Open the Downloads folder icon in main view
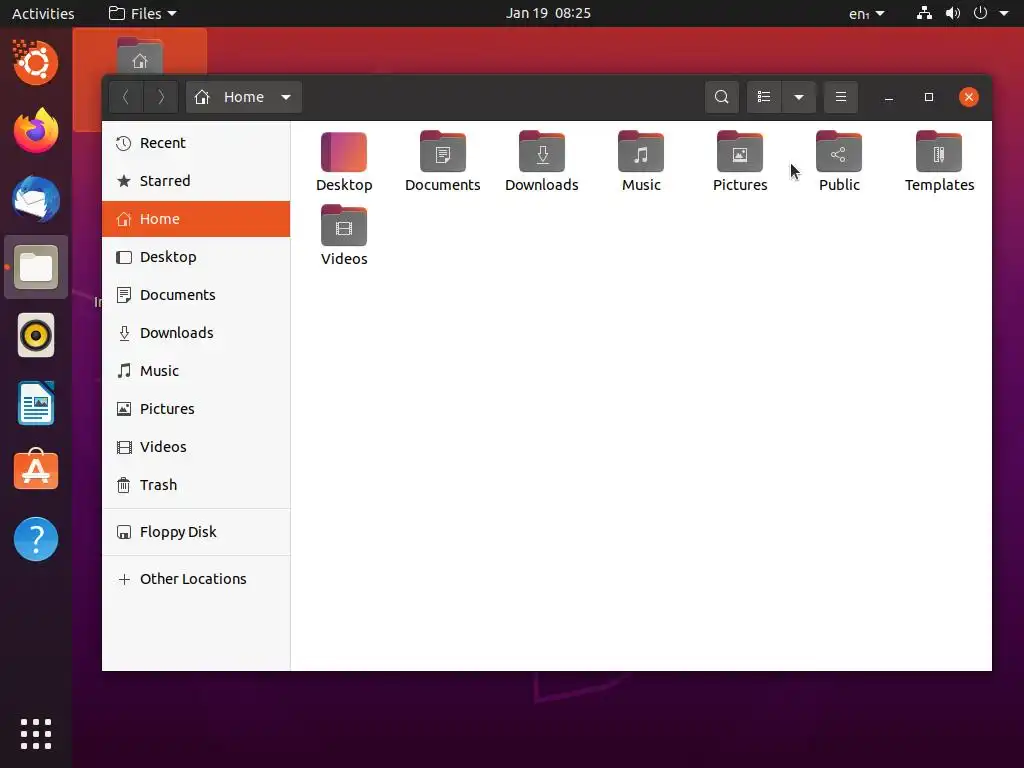This screenshot has width=1024, height=768. 542,153
